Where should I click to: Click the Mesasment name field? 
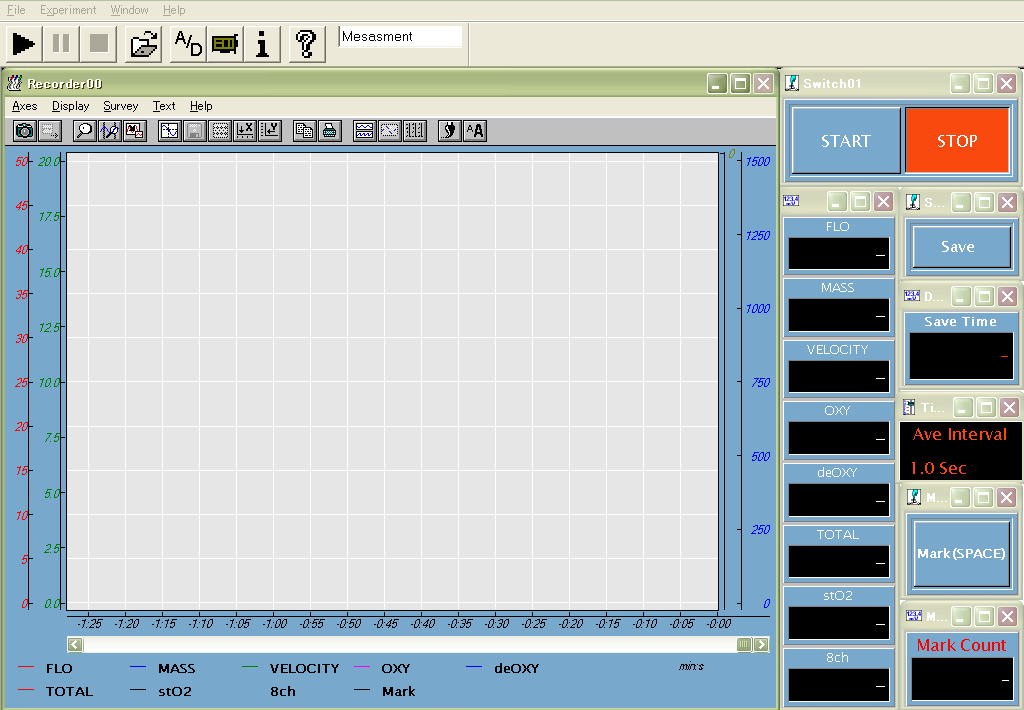(400, 37)
